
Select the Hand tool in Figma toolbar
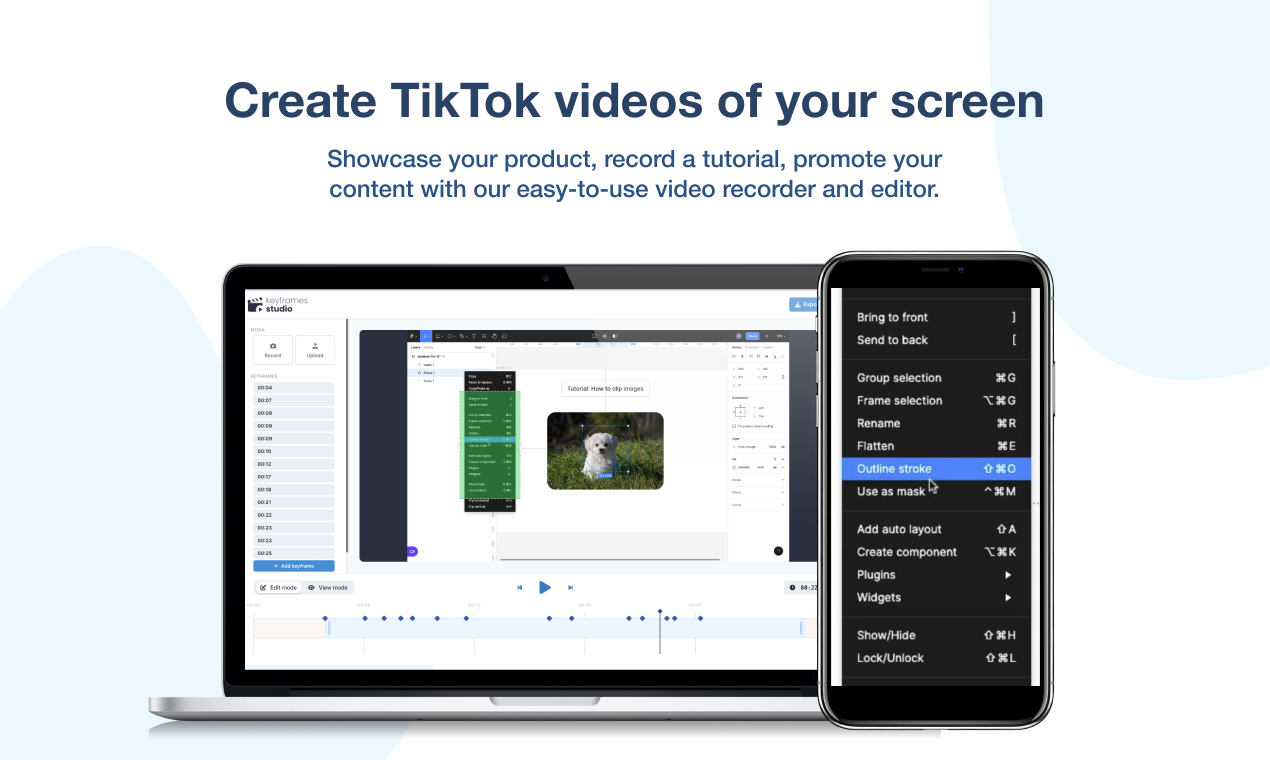tap(494, 336)
